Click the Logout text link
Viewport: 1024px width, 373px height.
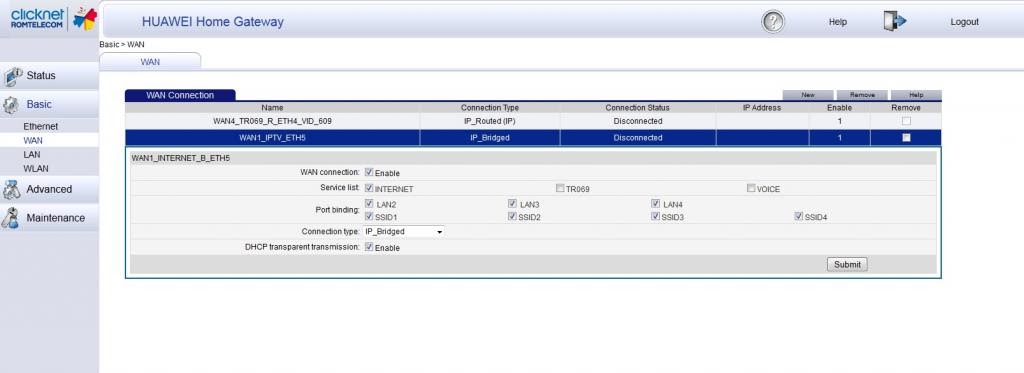tap(965, 22)
